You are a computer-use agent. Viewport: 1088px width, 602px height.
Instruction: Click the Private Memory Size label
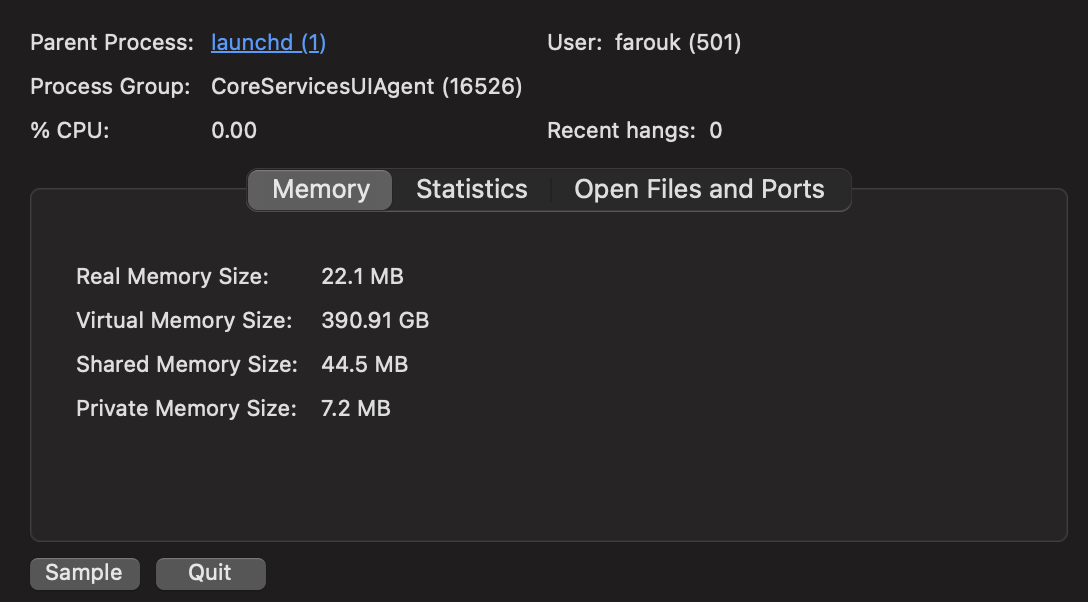(x=186, y=408)
